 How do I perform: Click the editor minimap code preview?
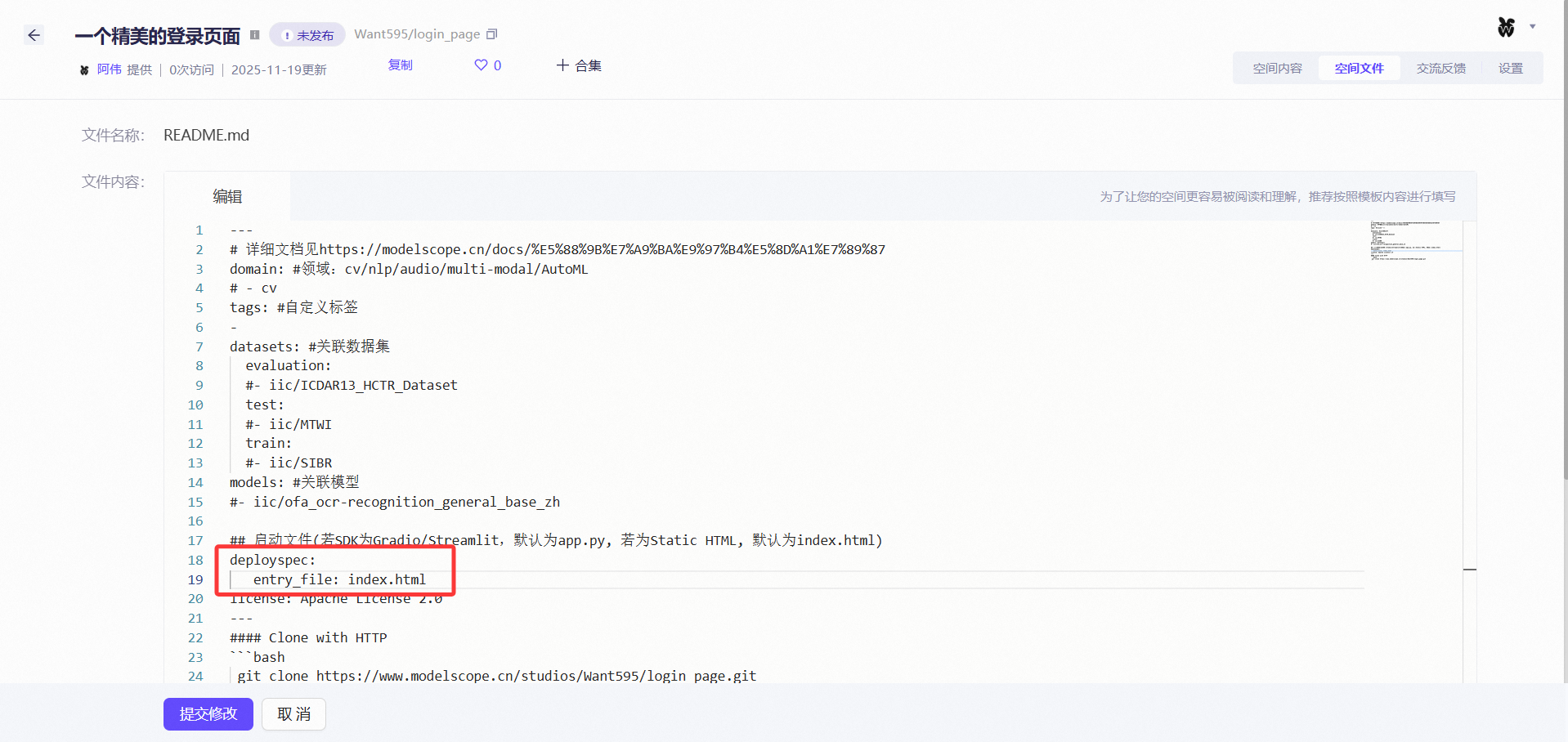[x=1416, y=241]
